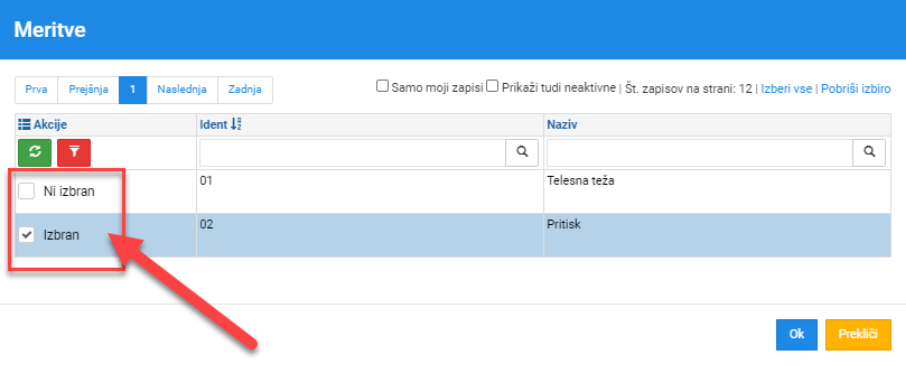Focus the Ident filter input field

tap(353, 153)
